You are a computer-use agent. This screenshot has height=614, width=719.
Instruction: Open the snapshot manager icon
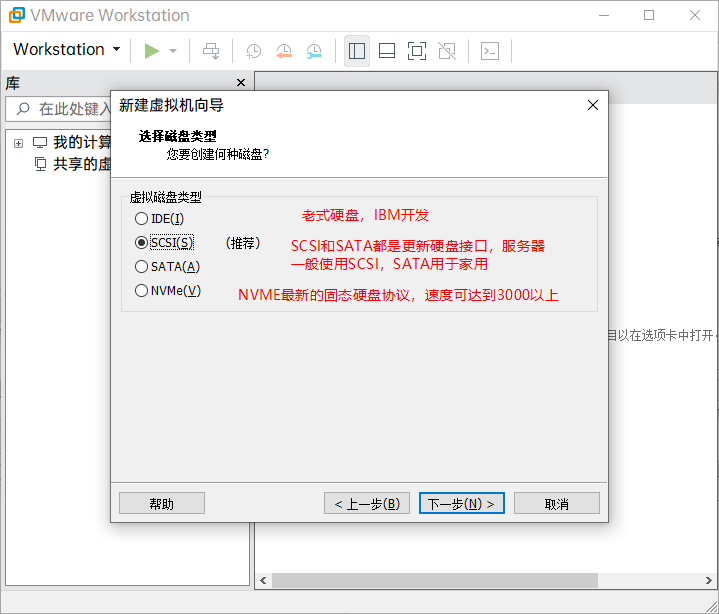[x=314, y=50]
